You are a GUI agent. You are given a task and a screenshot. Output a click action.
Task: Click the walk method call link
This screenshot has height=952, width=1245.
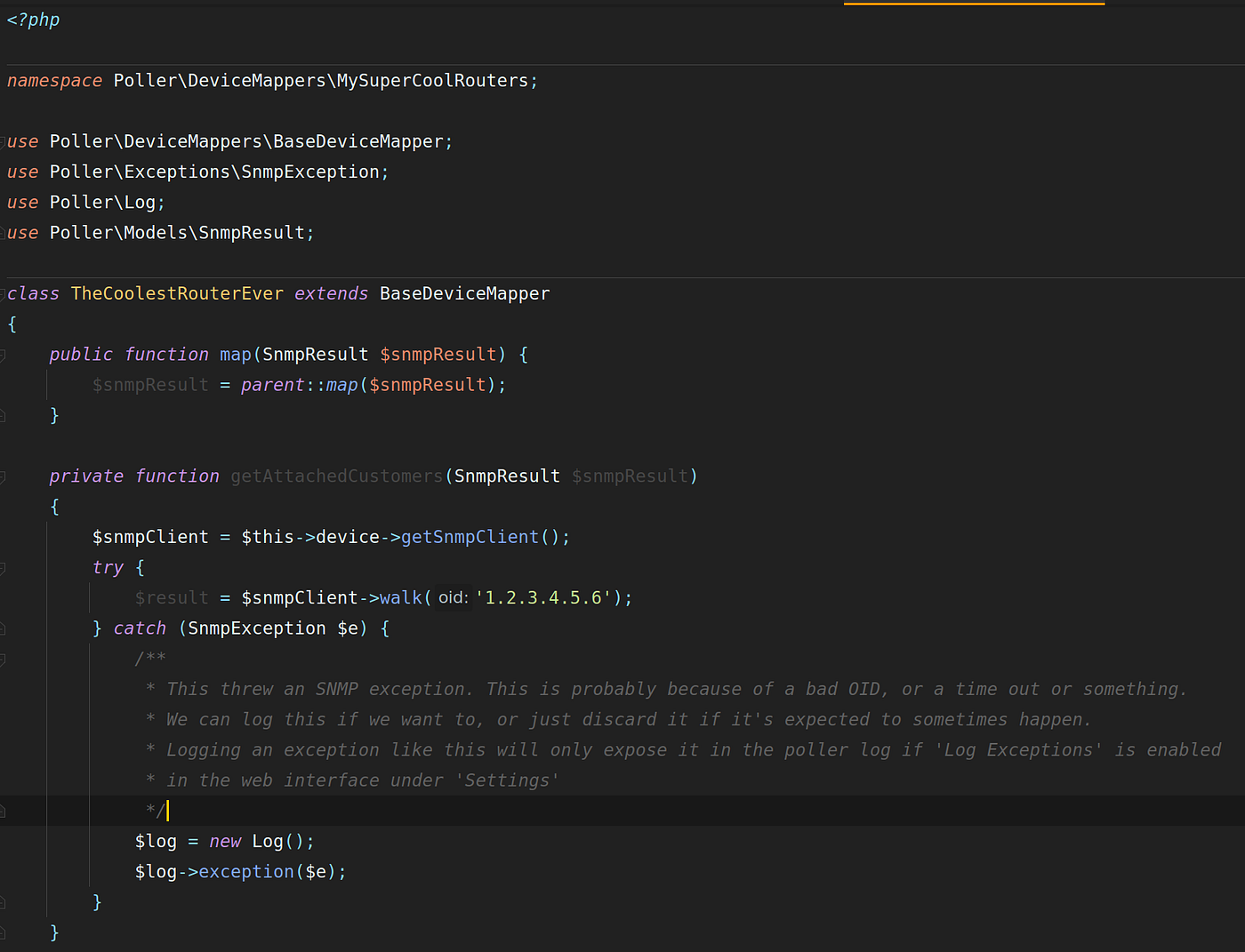tap(400, 597)
